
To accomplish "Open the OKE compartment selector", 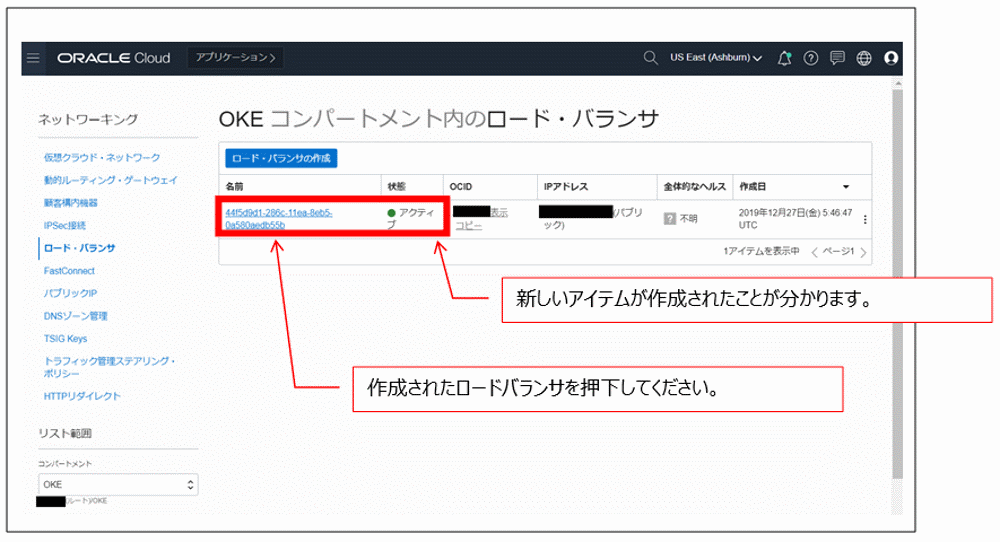I will tap(118, 485).
